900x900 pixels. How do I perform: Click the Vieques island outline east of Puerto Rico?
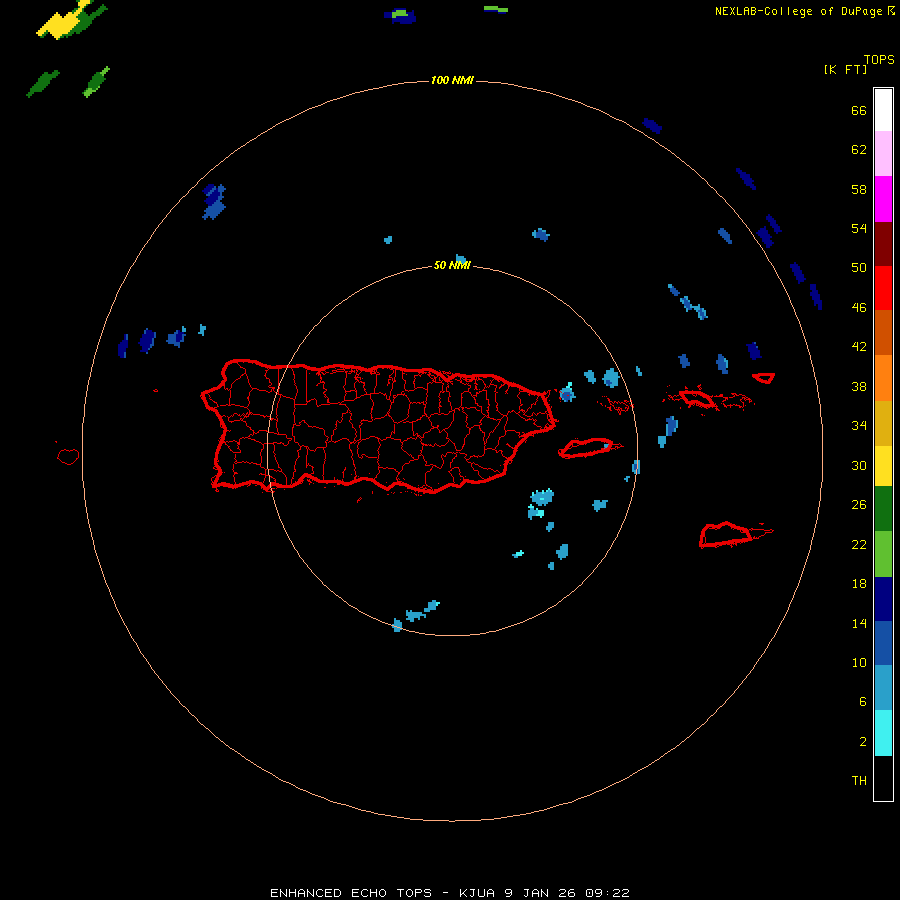[589, 448]
